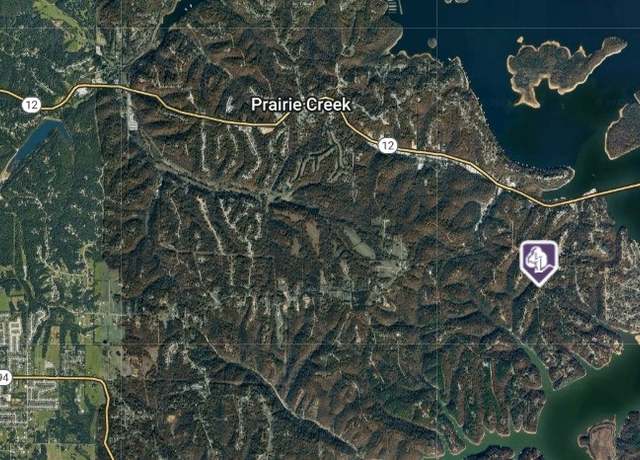The height and width of the screenshot is (460, 640).
Task: Select the Highway 12 shield near Prairie Creek's east side
Action: pos(387,145)
